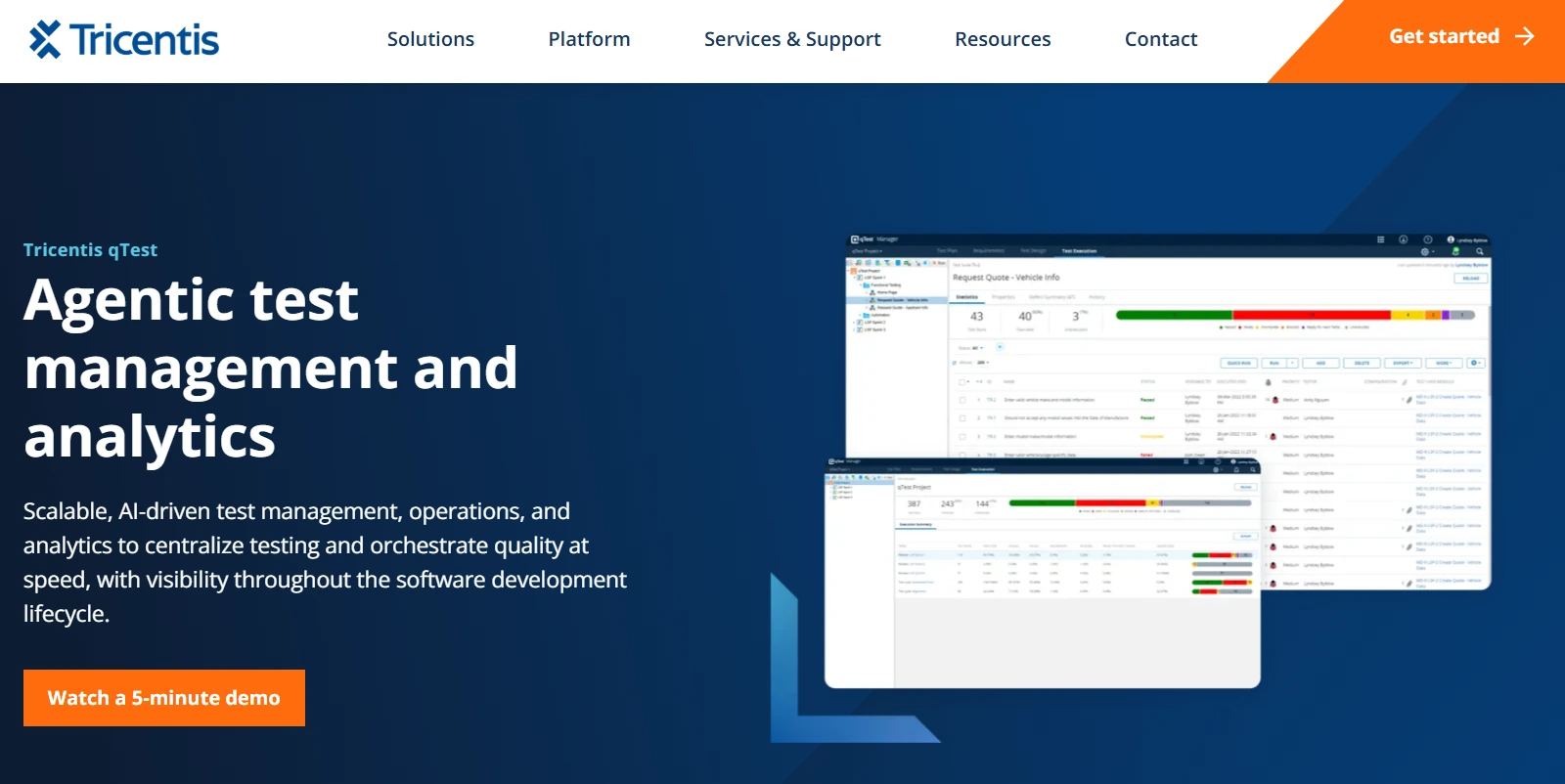Open the Resources menu
Viewport: 1565px width, 784px height.
(x=1003, y=39)
